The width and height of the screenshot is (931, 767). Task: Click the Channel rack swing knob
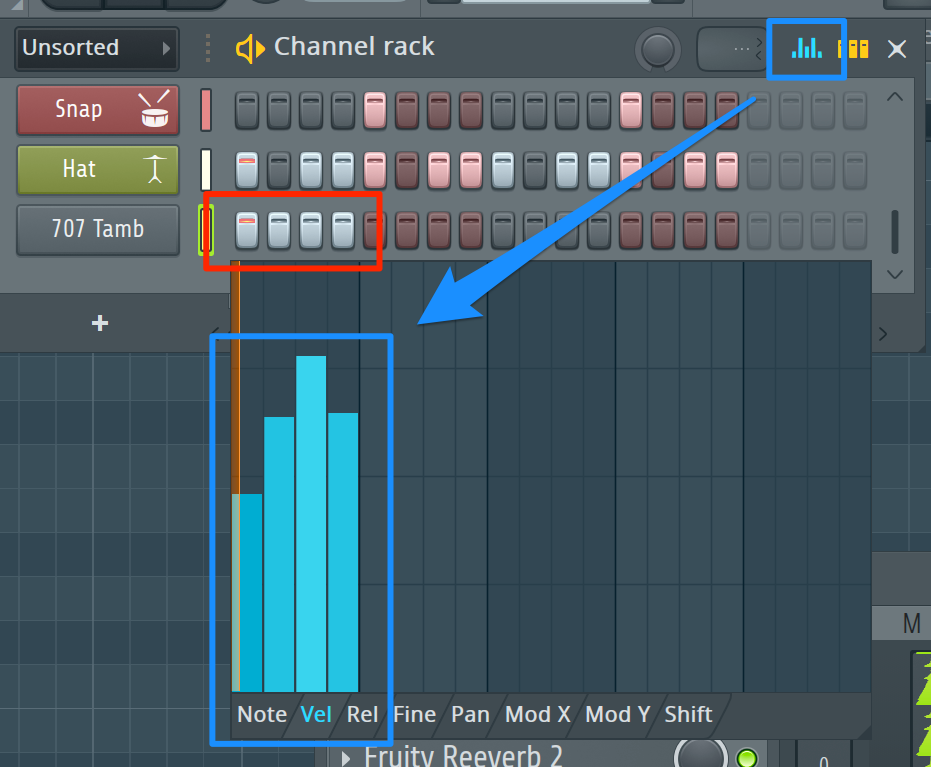pos(657,49)
